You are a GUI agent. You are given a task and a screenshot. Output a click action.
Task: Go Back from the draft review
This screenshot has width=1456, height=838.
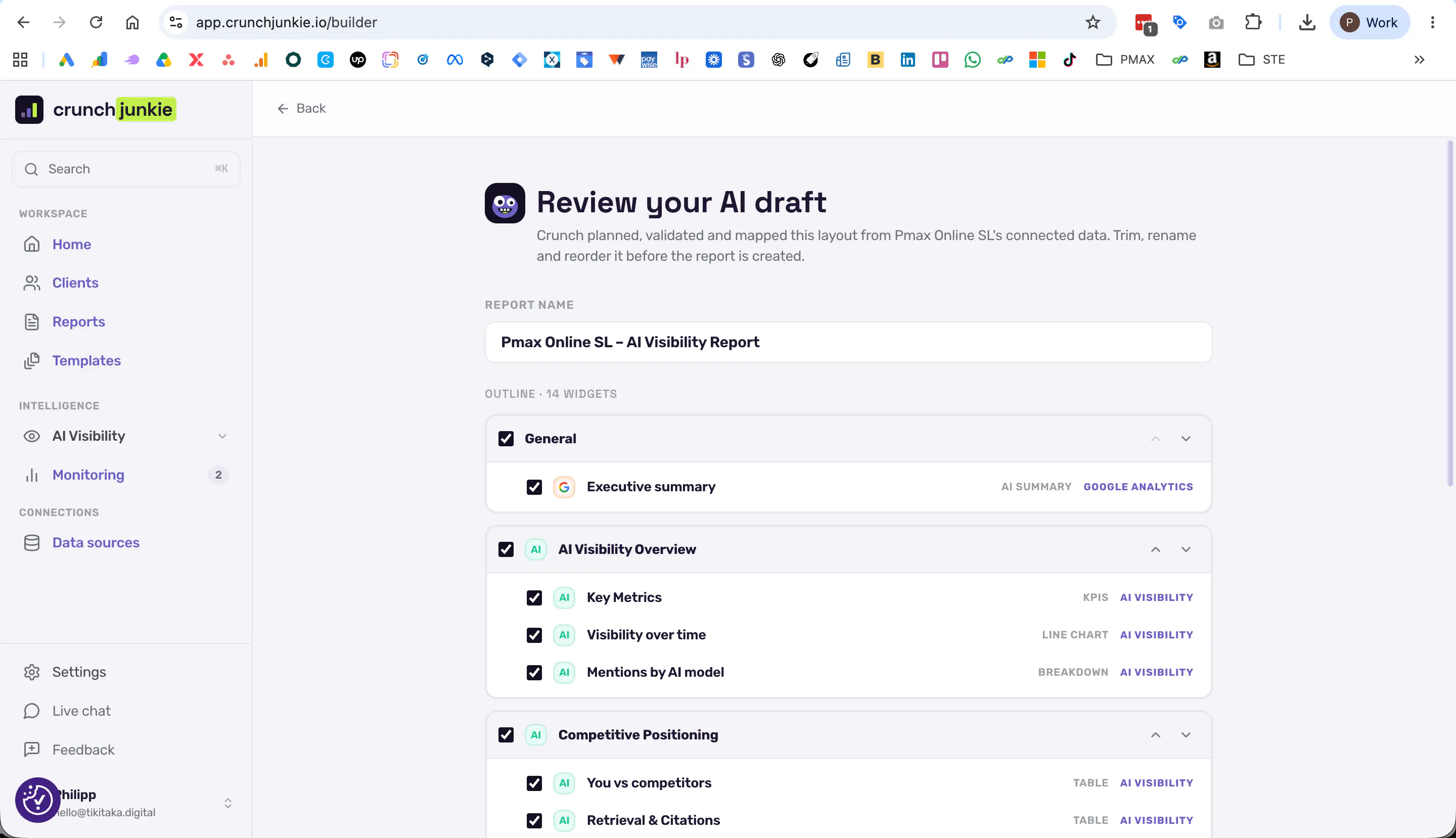pyautogui.click(x=301, y=108)
